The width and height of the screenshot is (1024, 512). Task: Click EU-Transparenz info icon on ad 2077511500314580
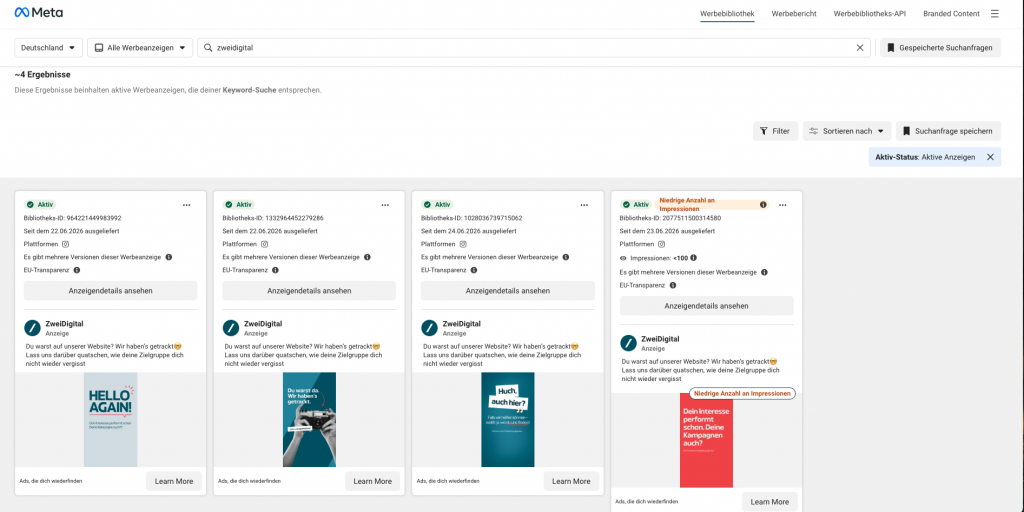pyautogui.click(x=673, y=285)
